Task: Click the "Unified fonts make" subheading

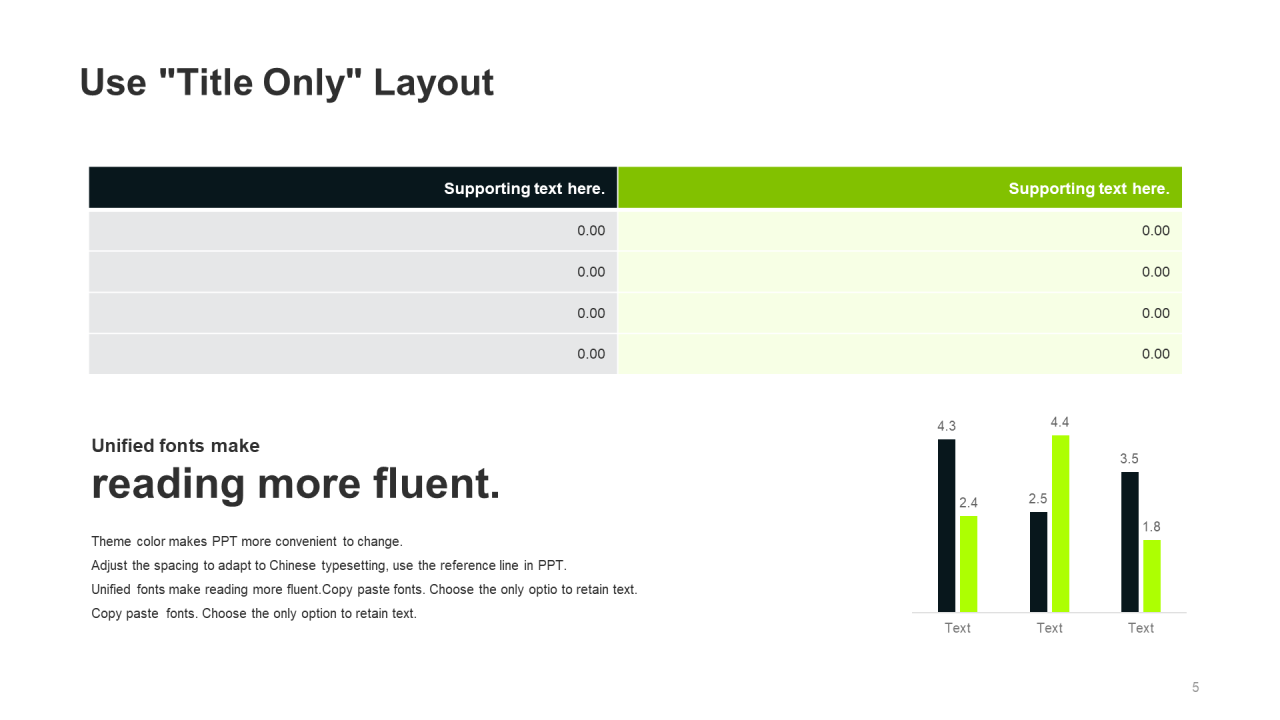Action: point(175,446)
